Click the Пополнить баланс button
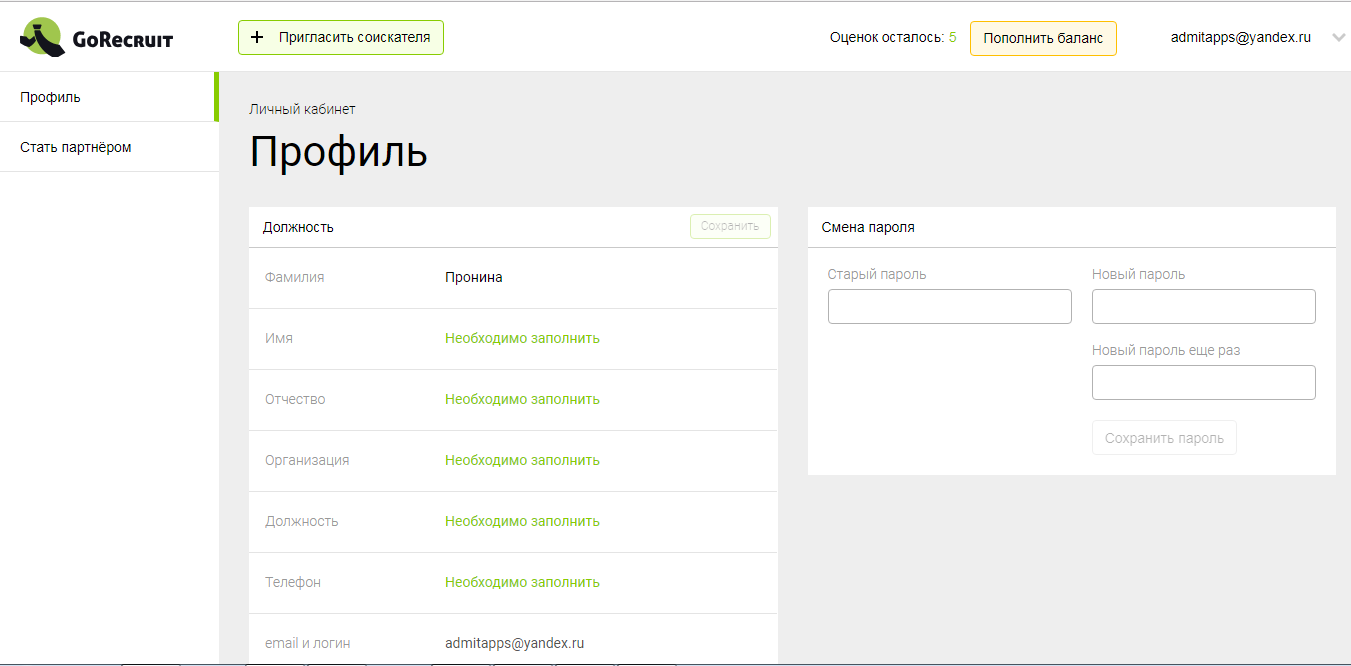The width and height of the screenshot is (1351, 666). pos(1043,38)
